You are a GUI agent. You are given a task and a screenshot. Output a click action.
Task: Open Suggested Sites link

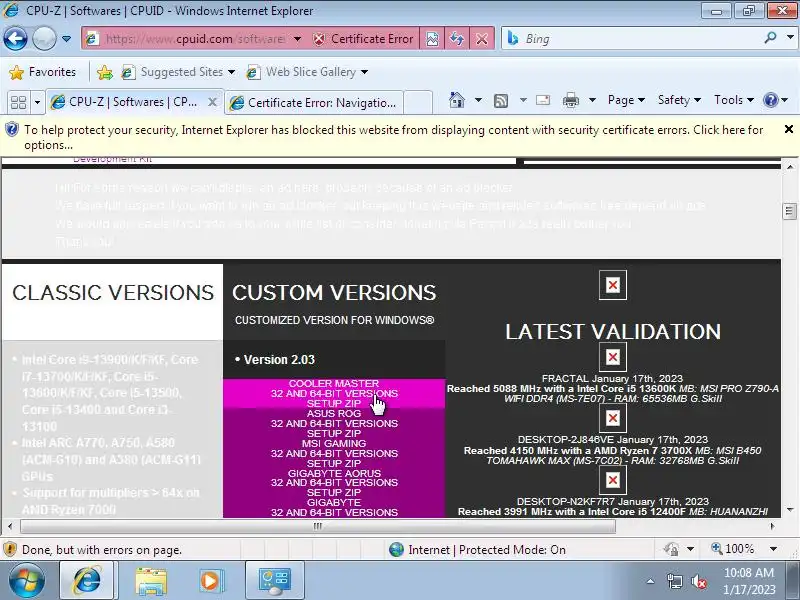coord(178,72)
